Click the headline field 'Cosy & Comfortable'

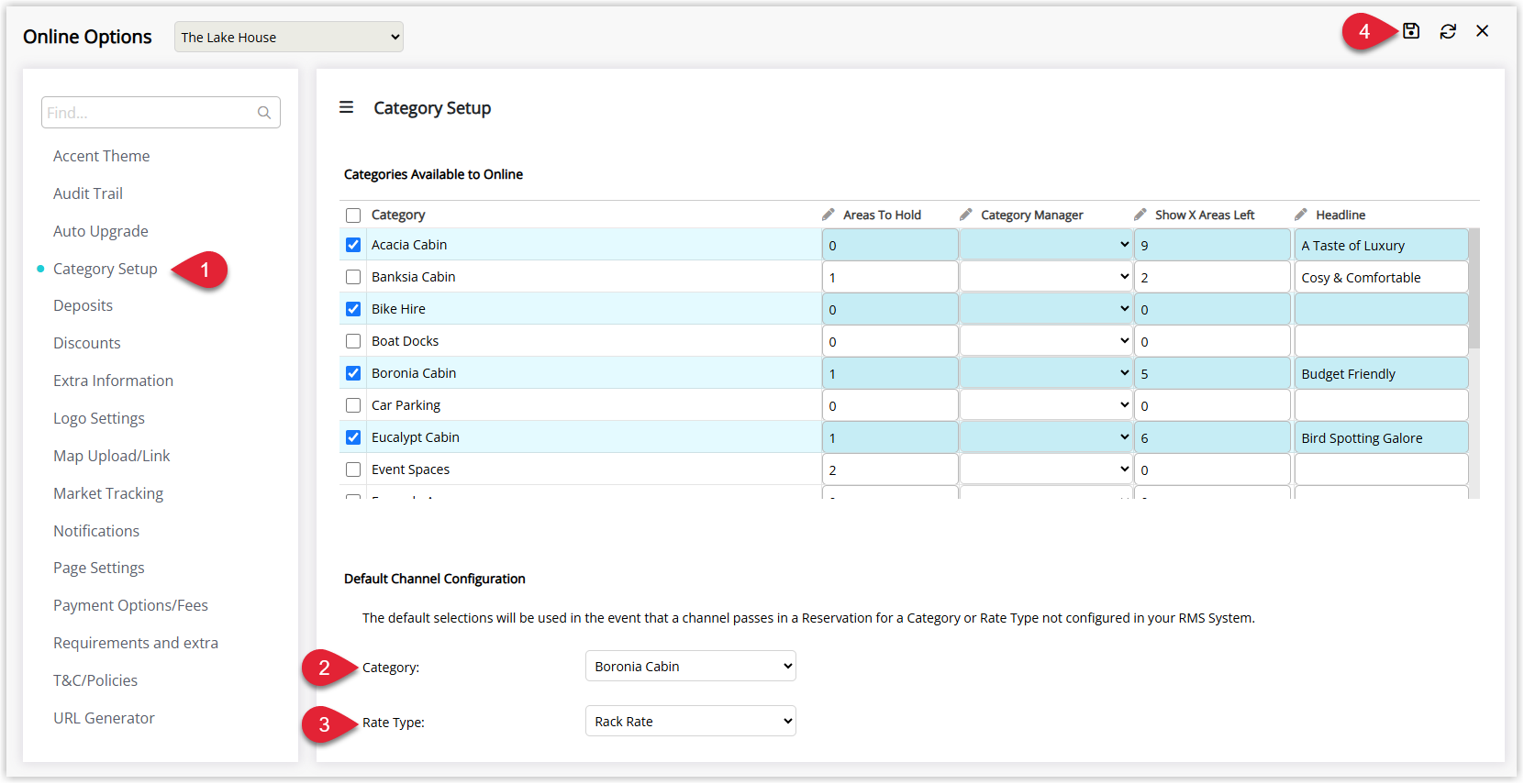(1381, 277)
